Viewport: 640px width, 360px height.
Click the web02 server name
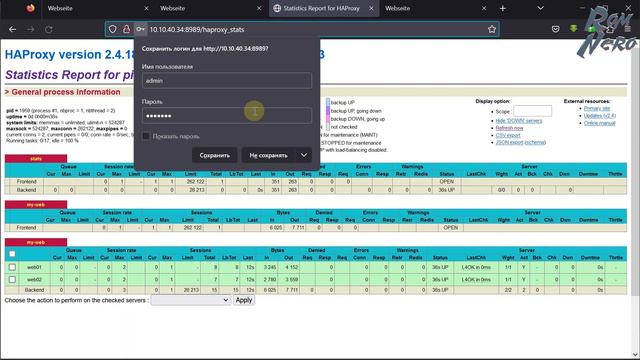point(34,280)
